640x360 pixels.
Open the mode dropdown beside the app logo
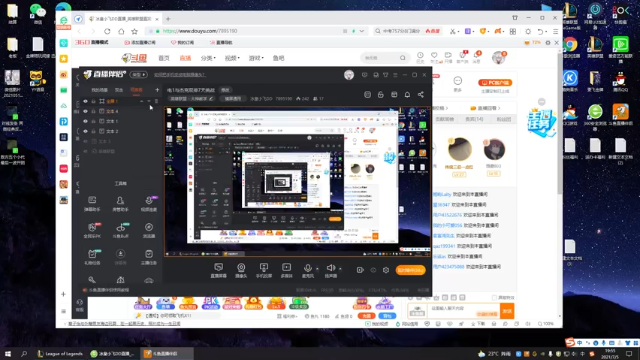[x=139, y=75]
